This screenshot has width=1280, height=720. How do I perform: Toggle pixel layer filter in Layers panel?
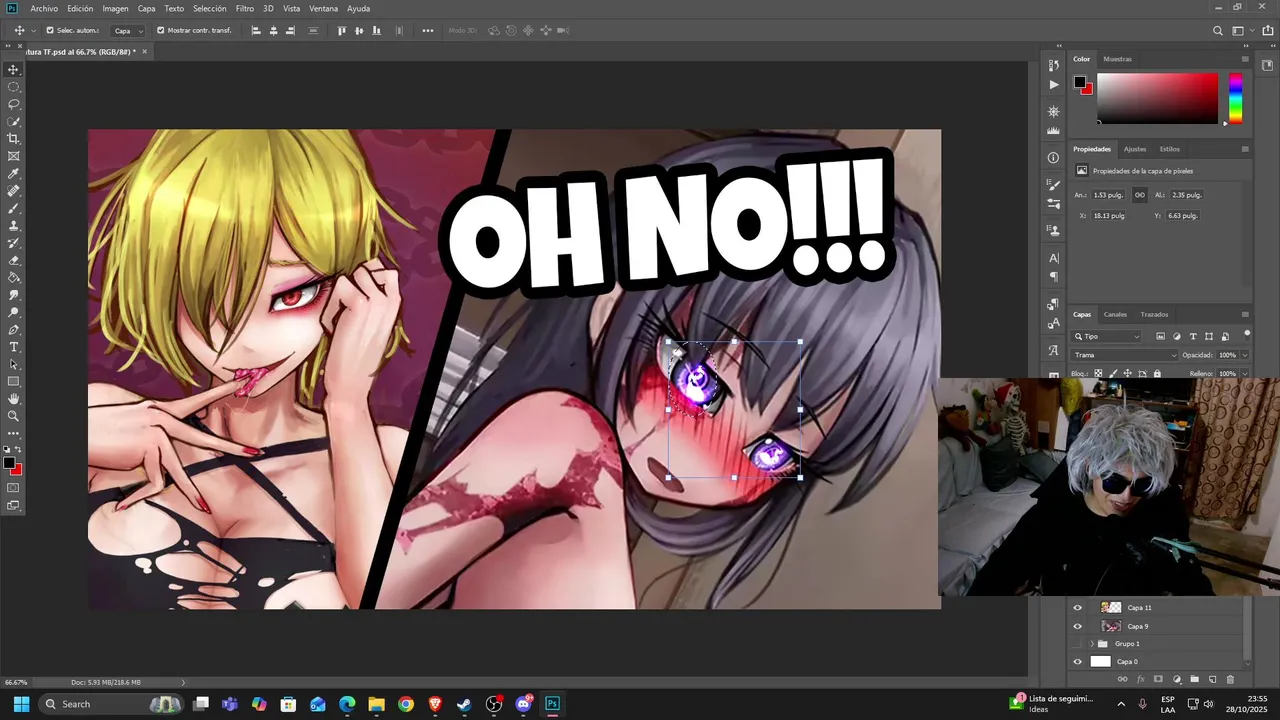1160,337
